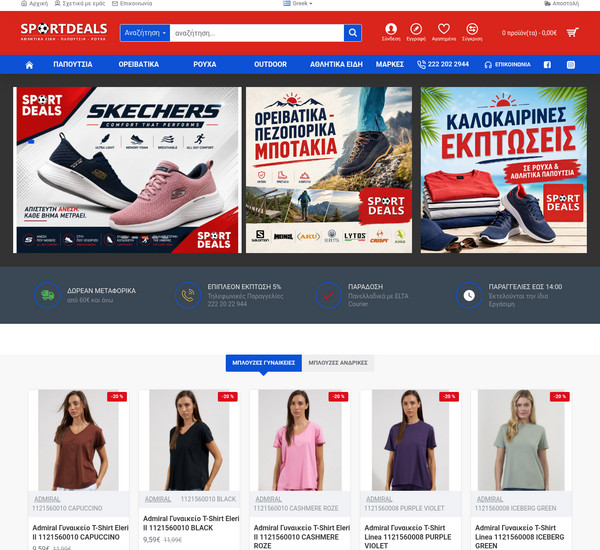Click the clock icon for orders until 14:00
Image resolution: width=600 pixels, height=550 pixels.
(469, 295)
